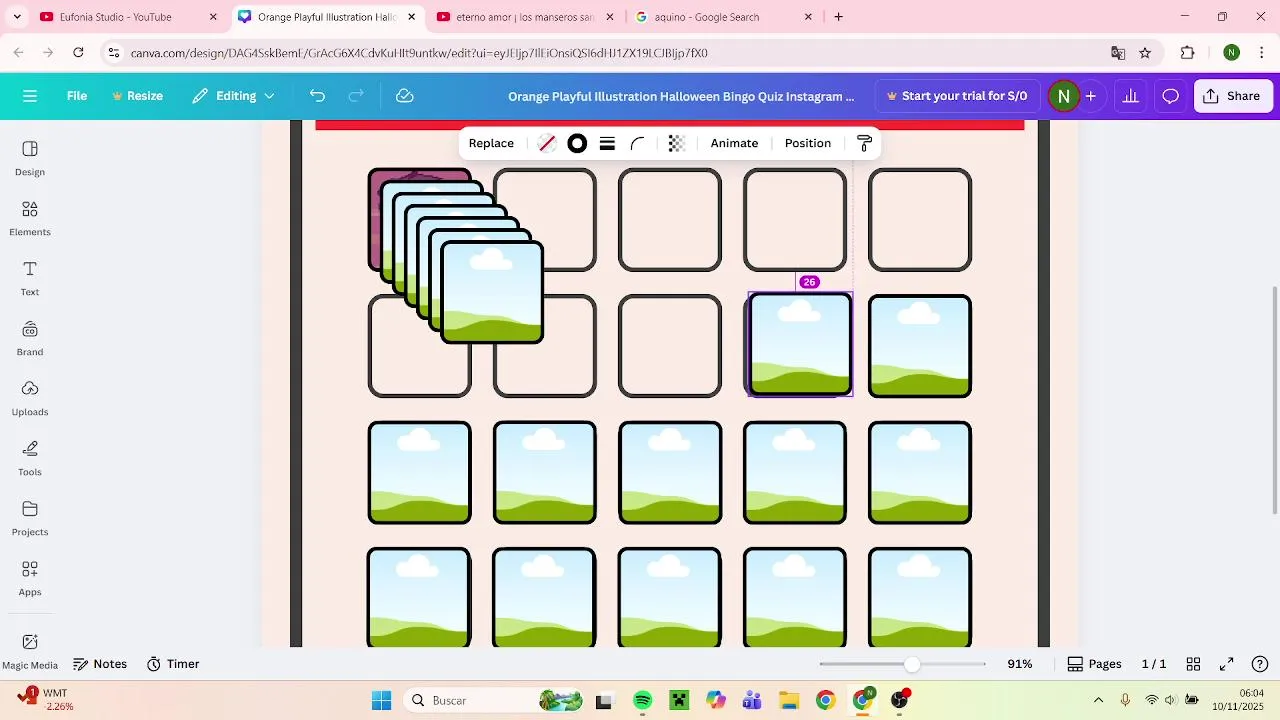This screenshot has width=1280, height=720.
Task: Open the Design panel in sidebar
Action: point(30,158)
